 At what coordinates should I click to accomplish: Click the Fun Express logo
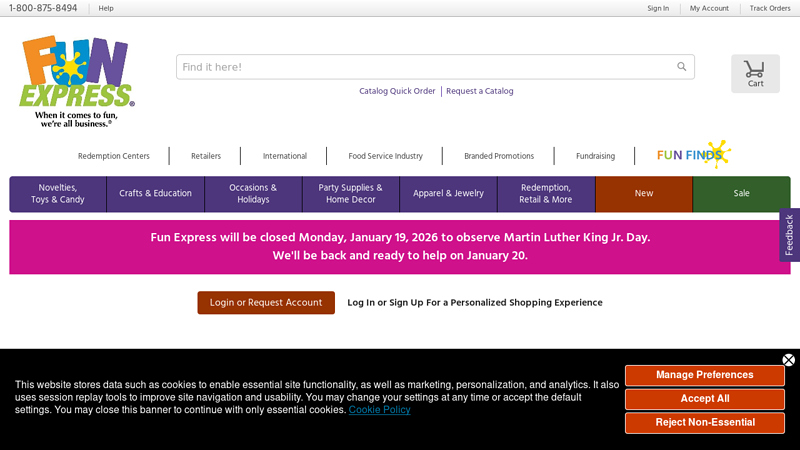[x=76, y=80]
